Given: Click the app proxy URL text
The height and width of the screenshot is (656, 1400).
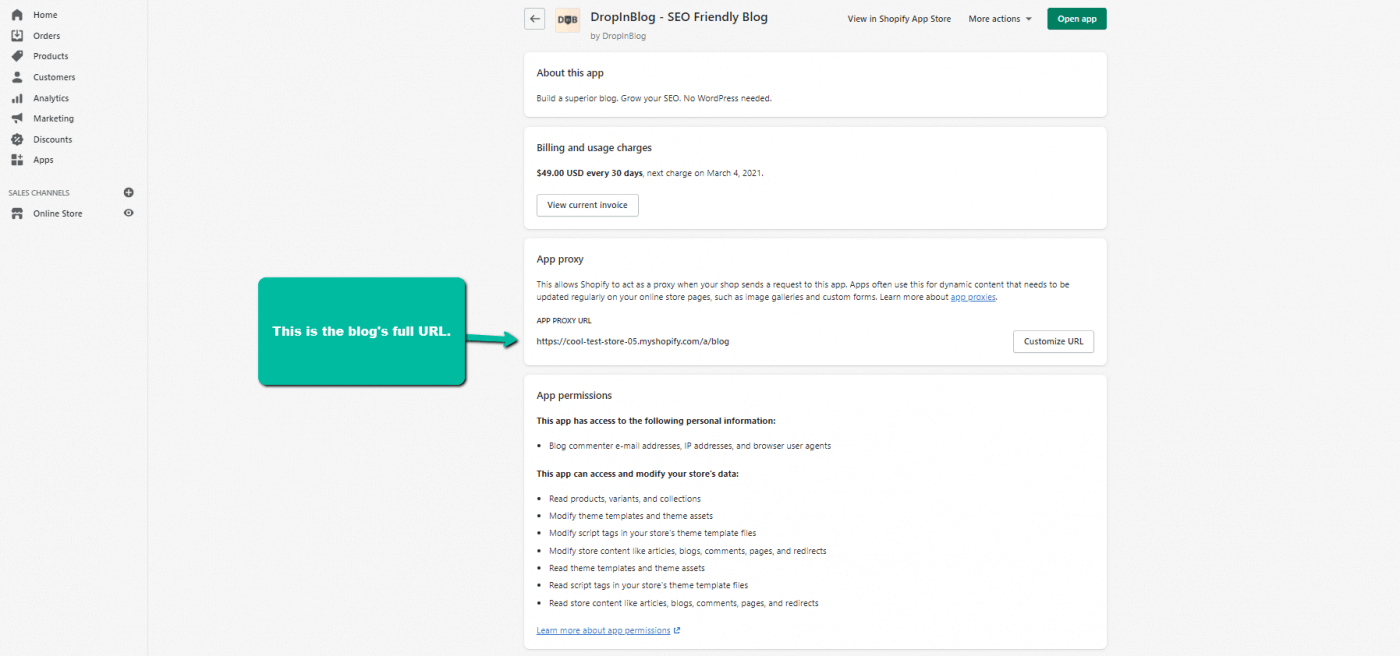Looking at the screenshot, I should (633, 341).
